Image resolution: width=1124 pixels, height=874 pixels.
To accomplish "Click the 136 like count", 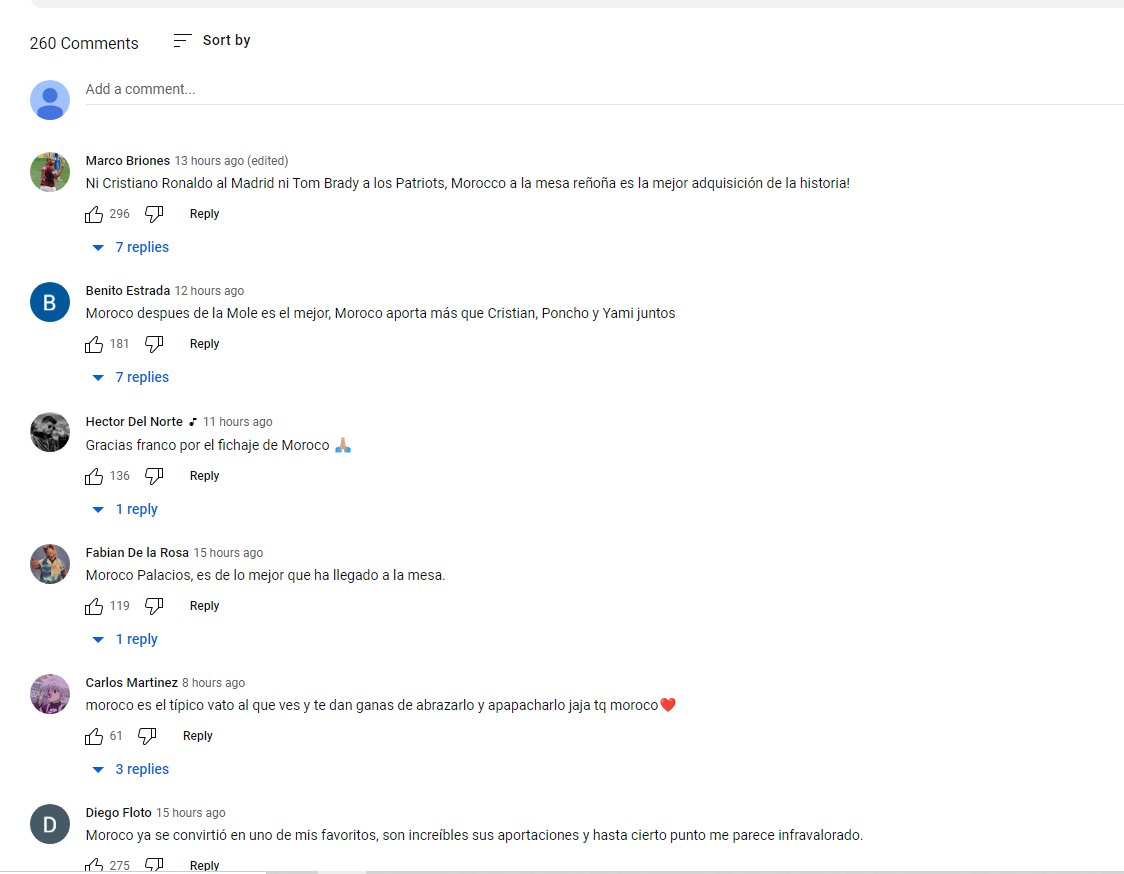I will (x=120, y=475).
